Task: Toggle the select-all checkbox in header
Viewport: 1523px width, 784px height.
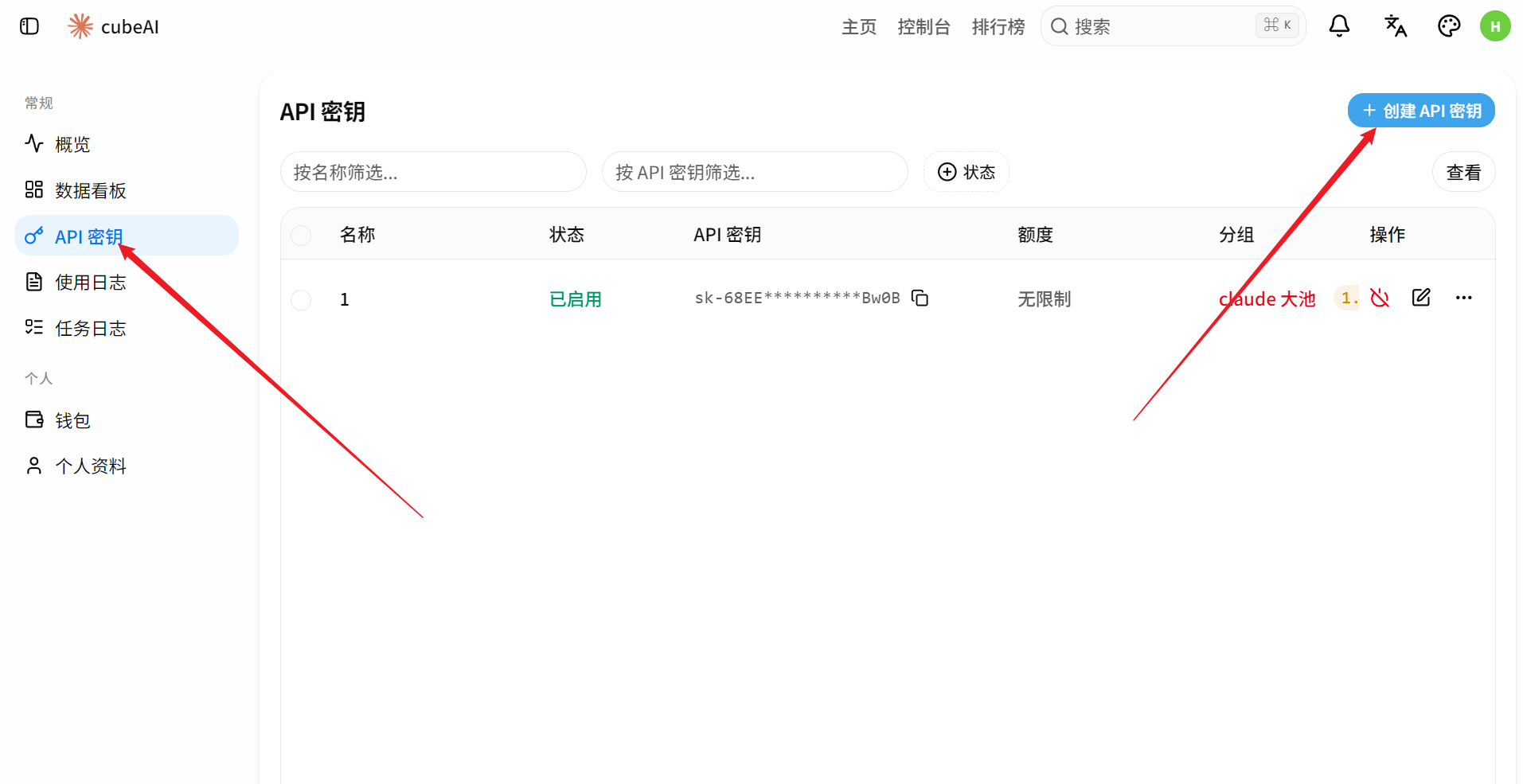Action: click(x=301, y=236)
